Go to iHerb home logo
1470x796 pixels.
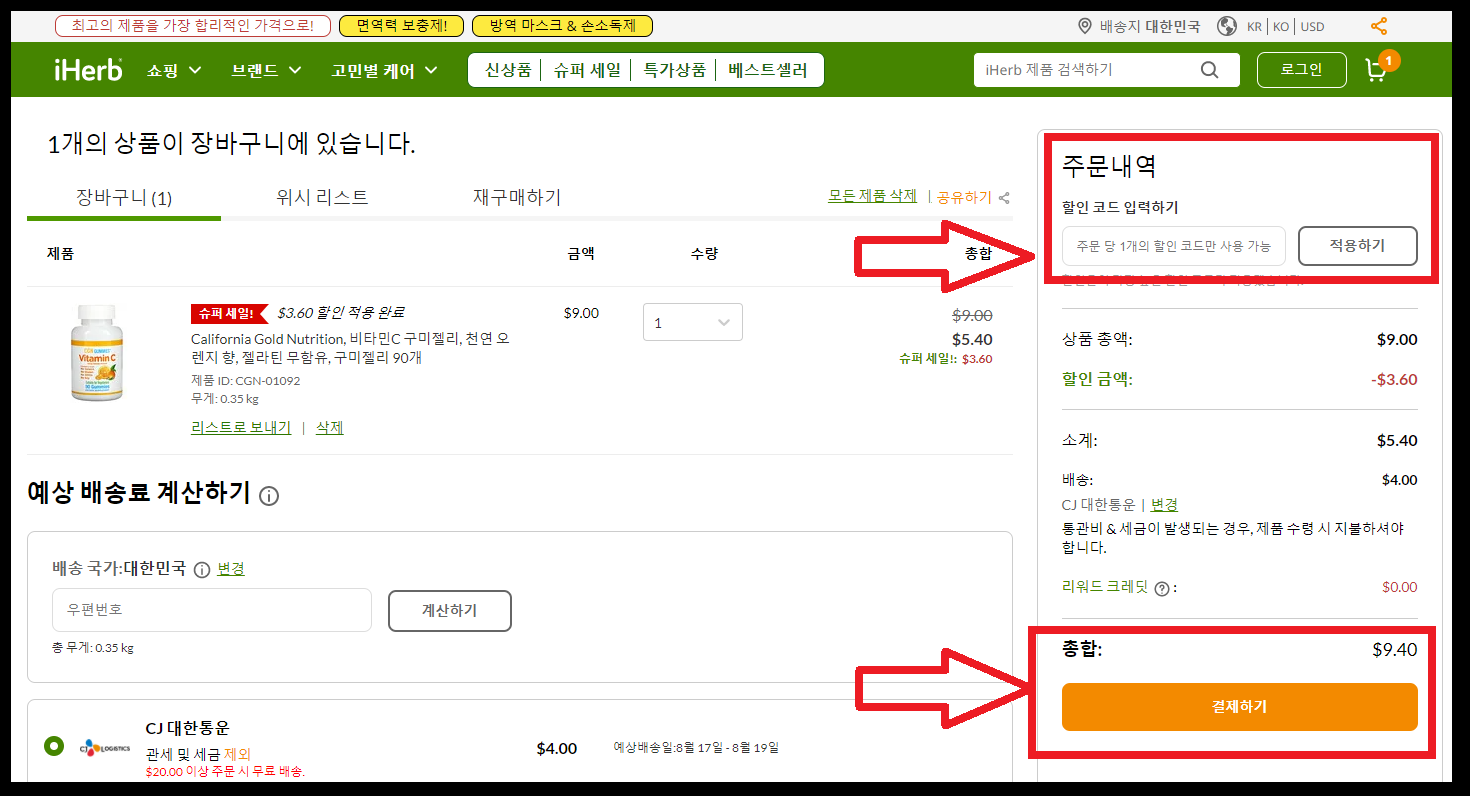[x=89, y=70]
